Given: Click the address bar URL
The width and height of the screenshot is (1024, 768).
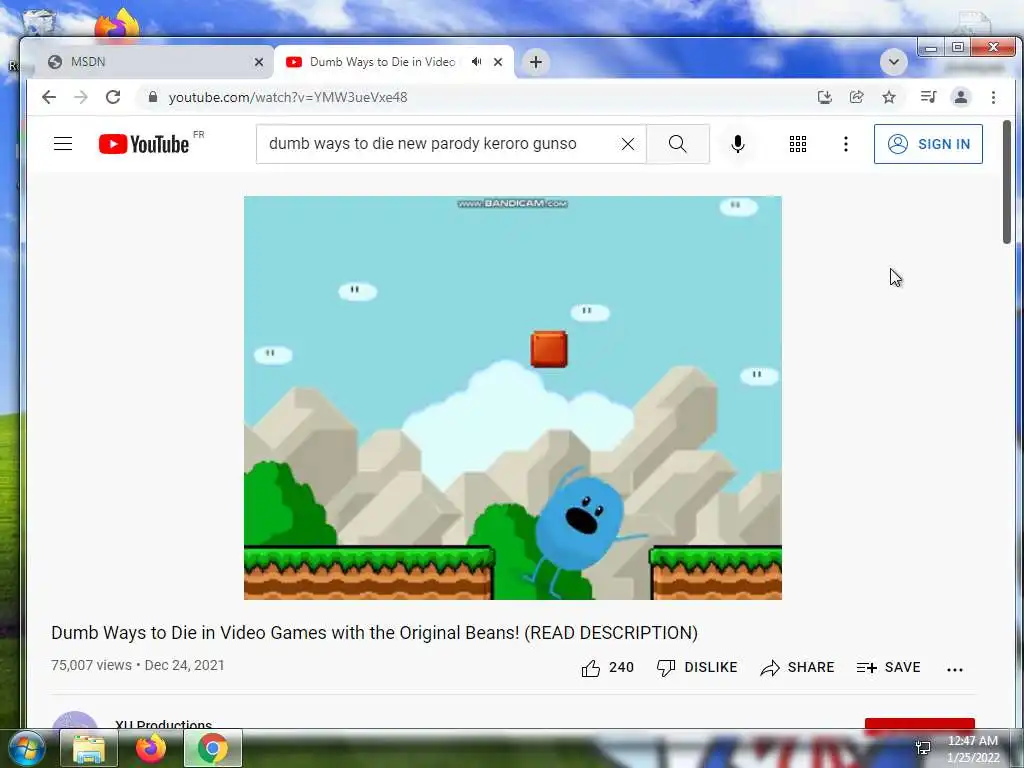Looking at the screenshot, I should tap(287, 97).
